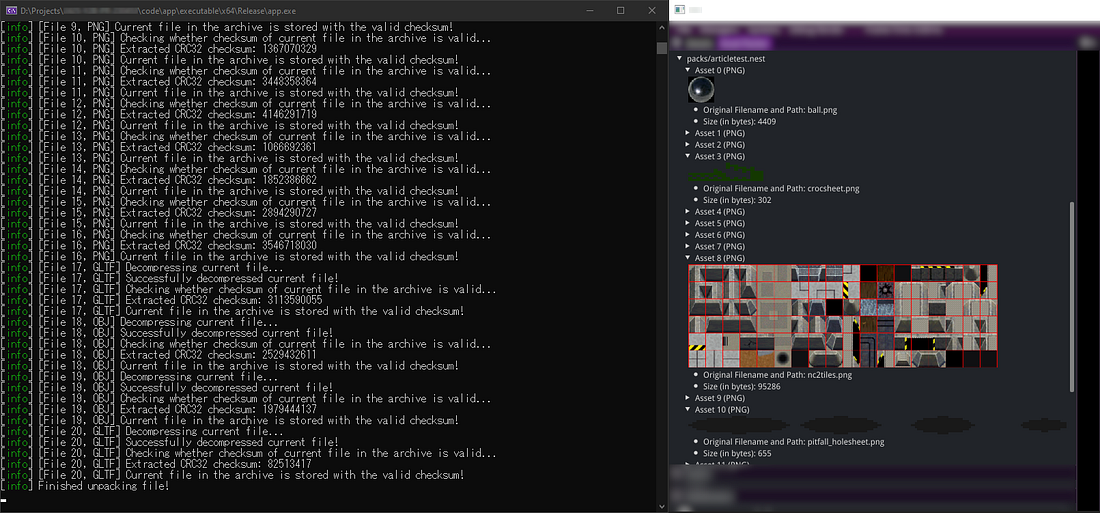Collapse the Asset 3 (PNG) node
Screen dimensions: 1100x513
click(688, 156)
